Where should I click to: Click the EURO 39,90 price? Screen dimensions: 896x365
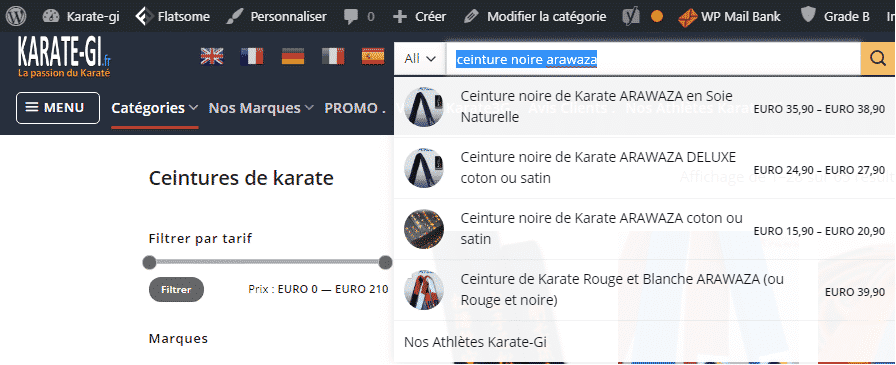click(x=855, y=292)
